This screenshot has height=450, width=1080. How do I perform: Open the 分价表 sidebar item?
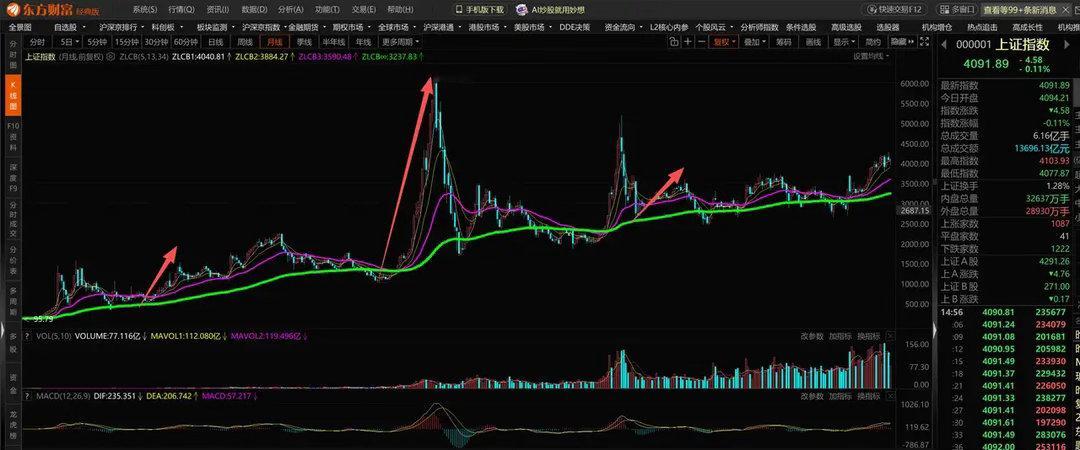point(12,262)
